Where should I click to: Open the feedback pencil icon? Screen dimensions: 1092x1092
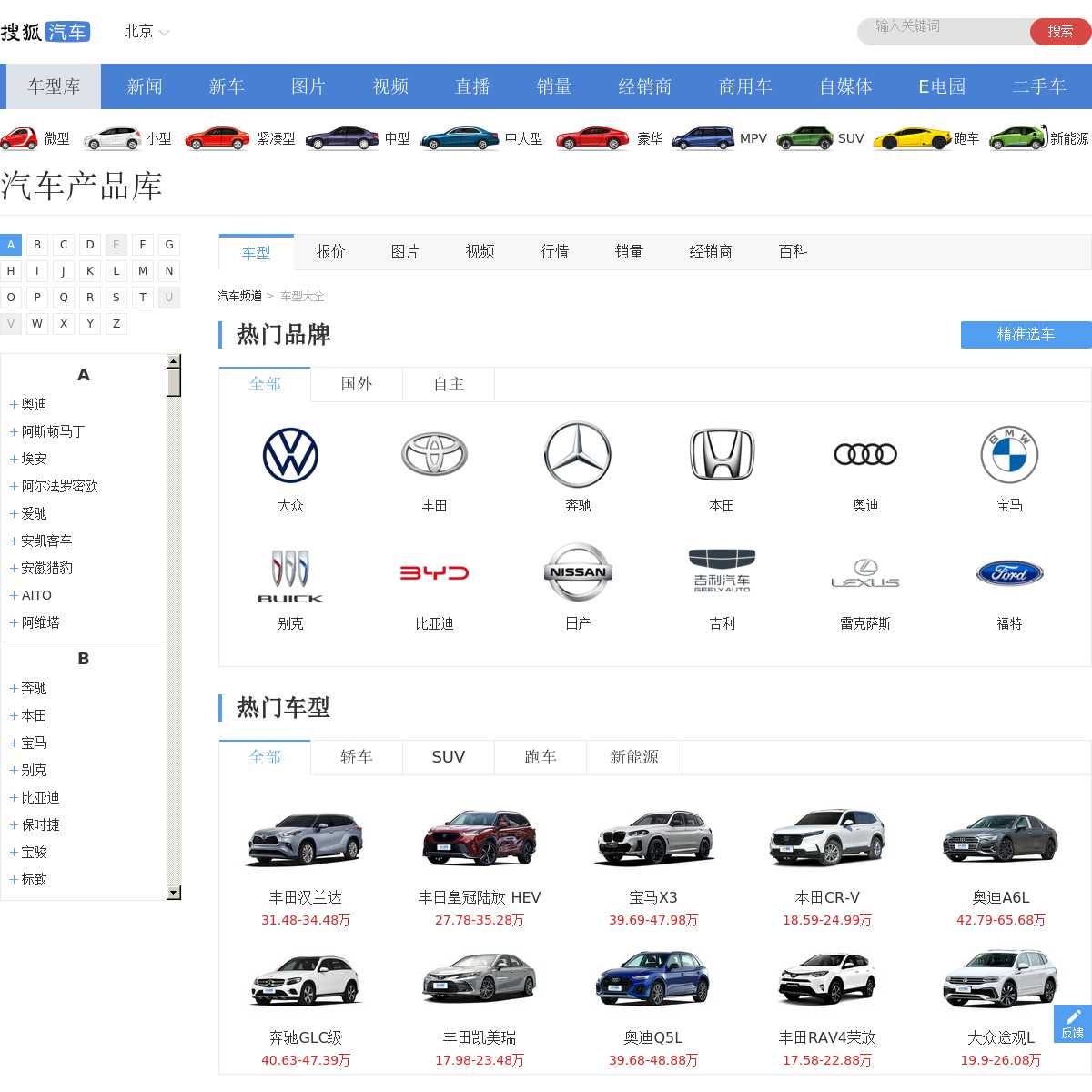pos(1073,1018)
